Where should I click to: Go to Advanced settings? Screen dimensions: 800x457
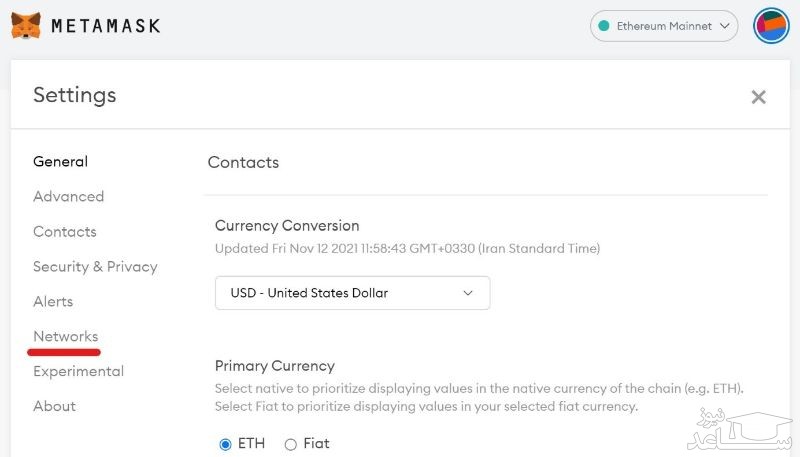coord(68,197)
